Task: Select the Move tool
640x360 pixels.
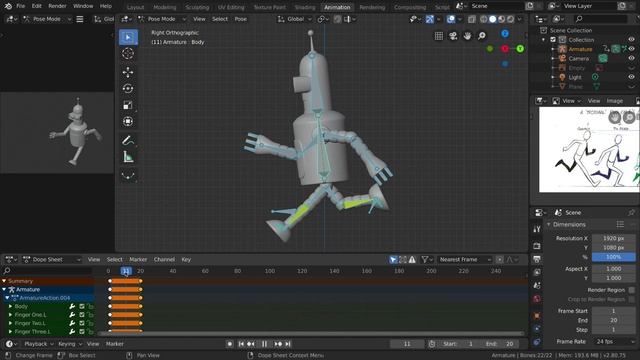Action: (x=128, y=72)
